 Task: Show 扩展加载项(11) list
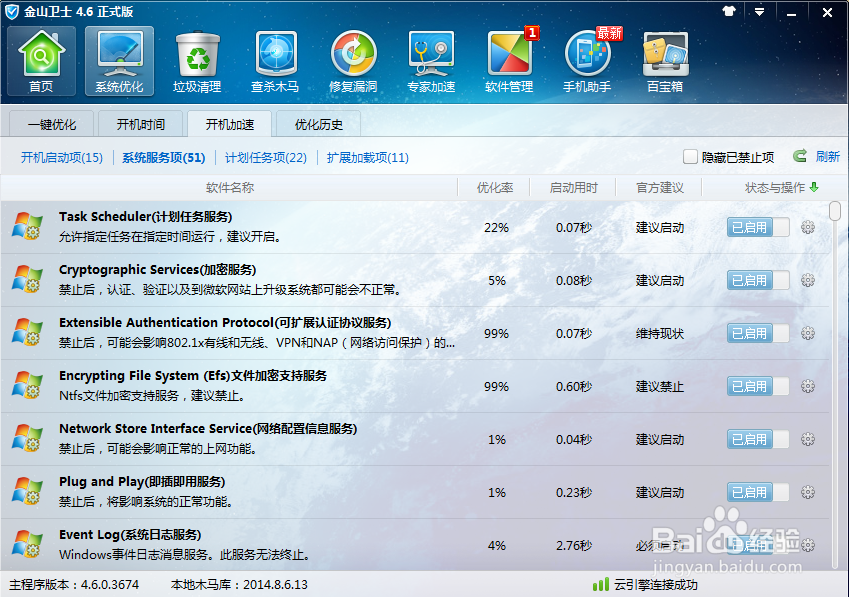click(x=368, y=158)
